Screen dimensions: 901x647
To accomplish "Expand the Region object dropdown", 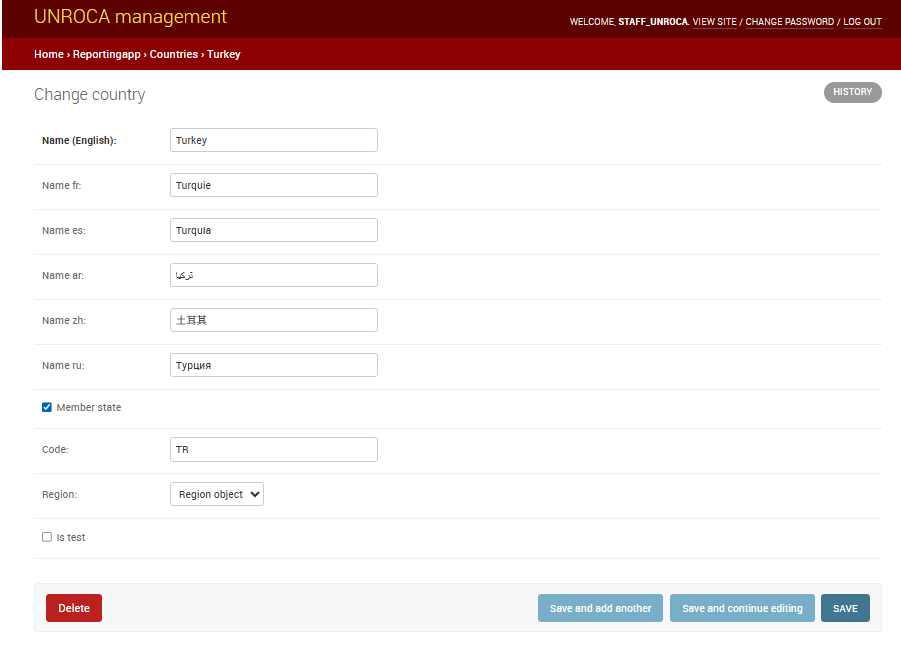I will 217,494.
